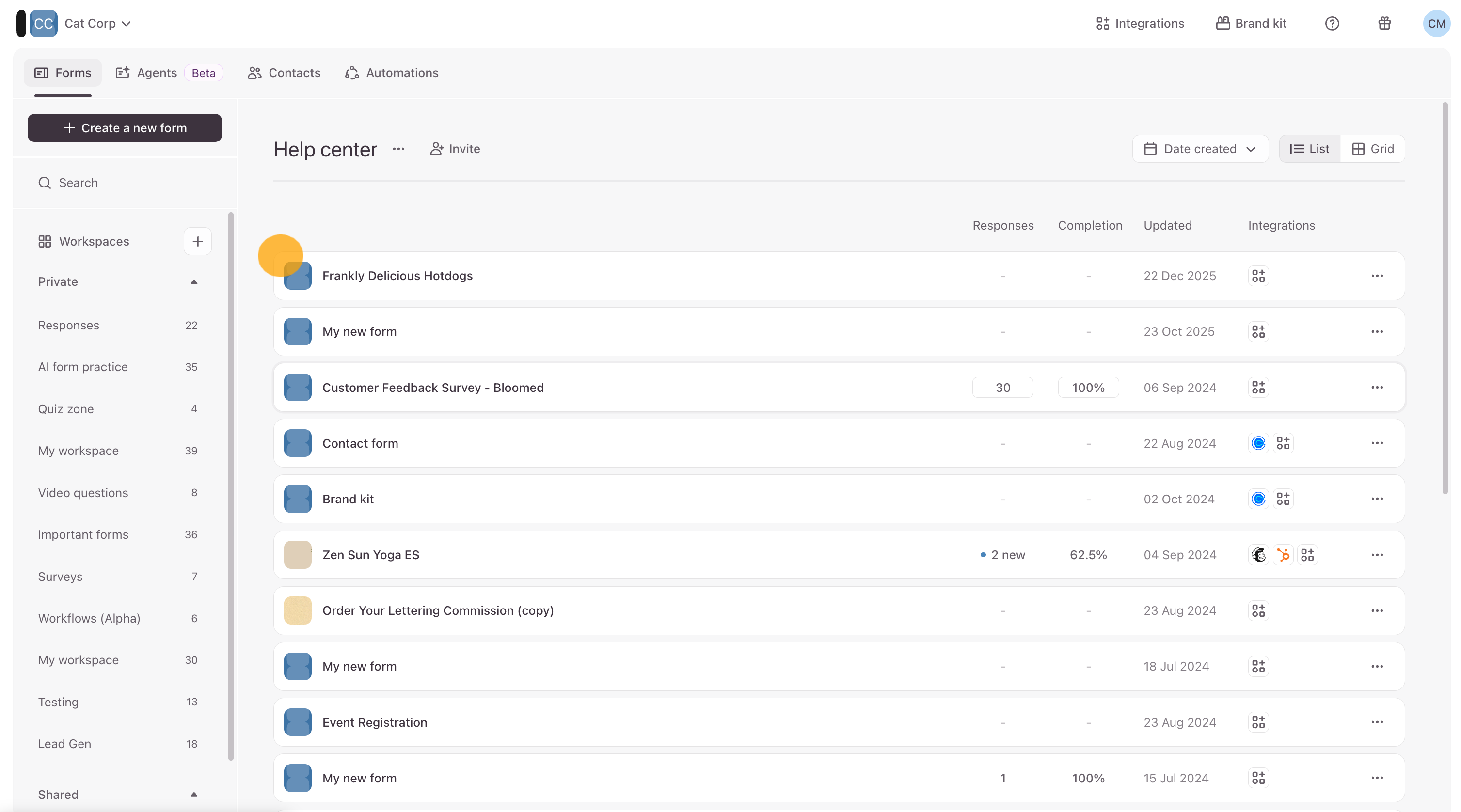The image size is (1461, 812).
Task: Collapse the Private workspaces section
Action: point(193,282)
